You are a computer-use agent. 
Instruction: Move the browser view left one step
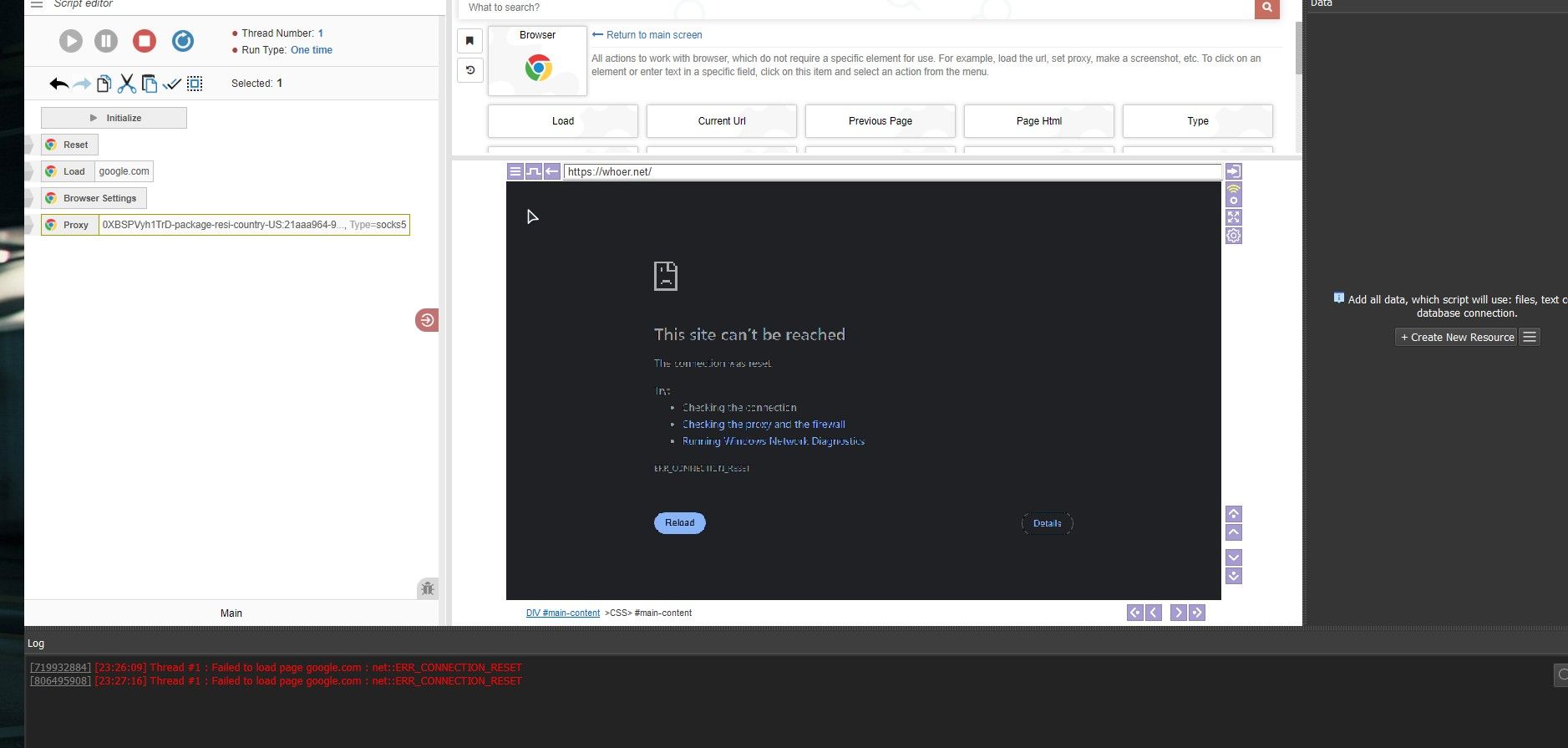(1154, 613)
